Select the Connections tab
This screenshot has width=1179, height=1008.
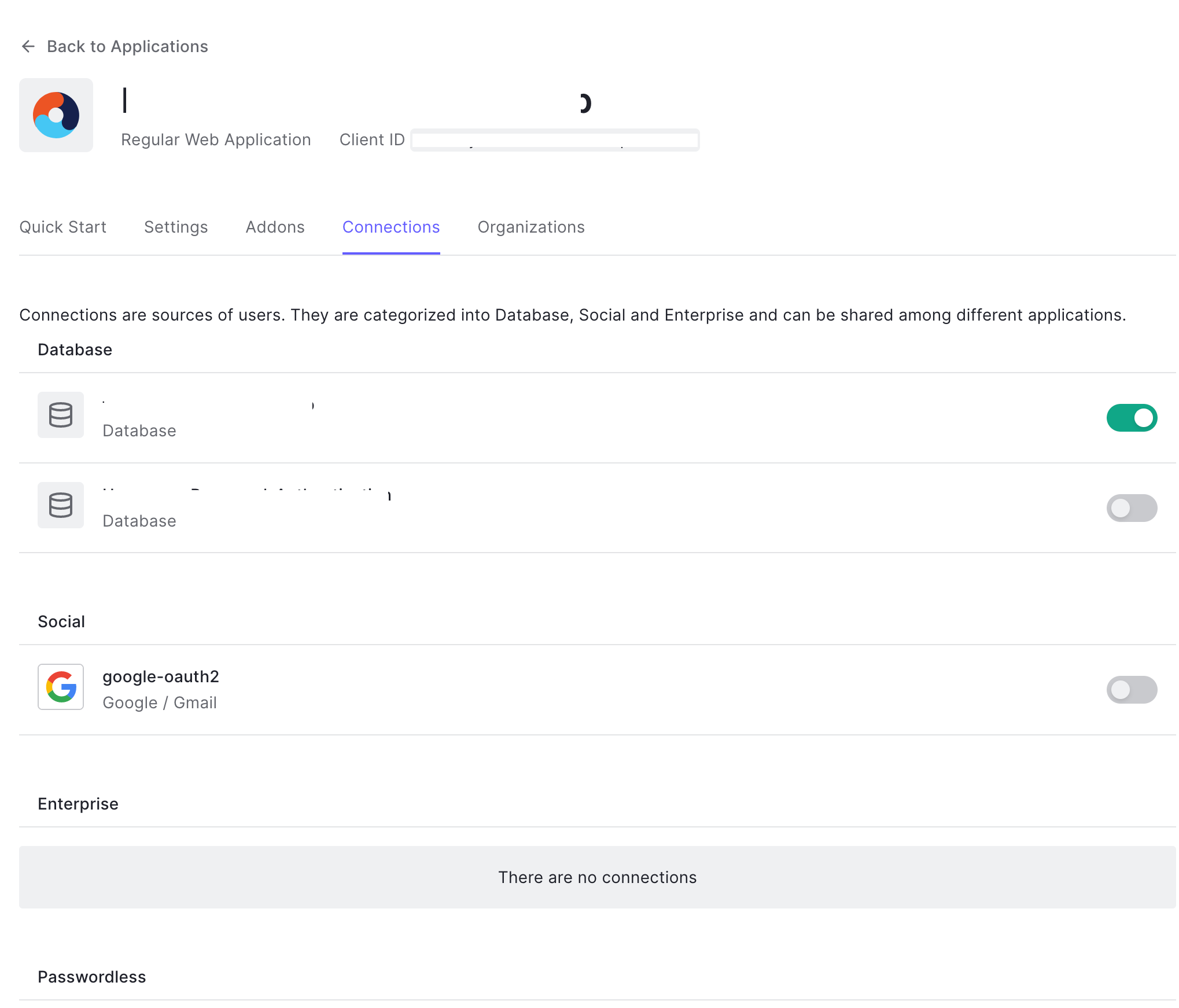pos(391,227)
